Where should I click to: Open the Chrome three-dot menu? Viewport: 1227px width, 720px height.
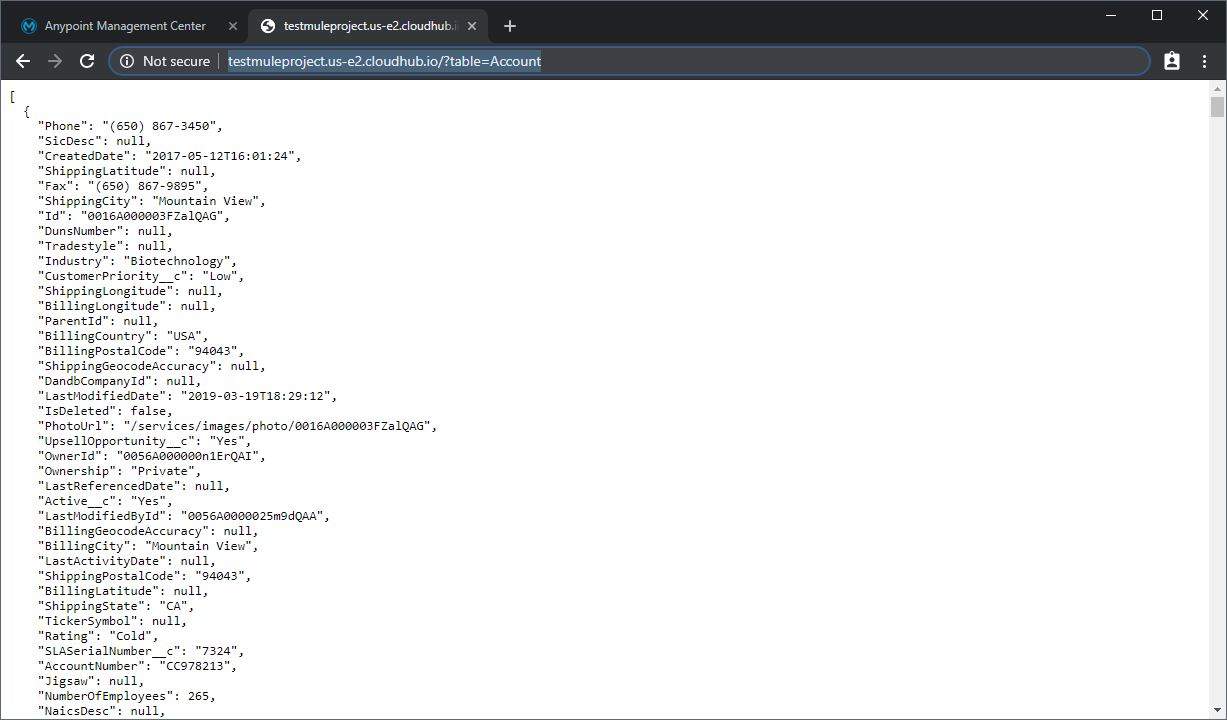pyautogui.click(x=1204, y=61)
